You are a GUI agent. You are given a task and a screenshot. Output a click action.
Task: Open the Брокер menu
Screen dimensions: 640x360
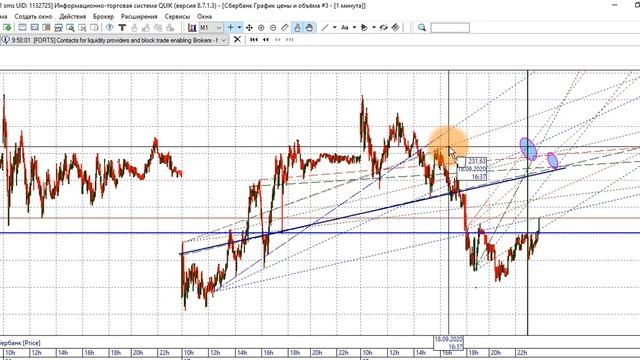point(103,16)
